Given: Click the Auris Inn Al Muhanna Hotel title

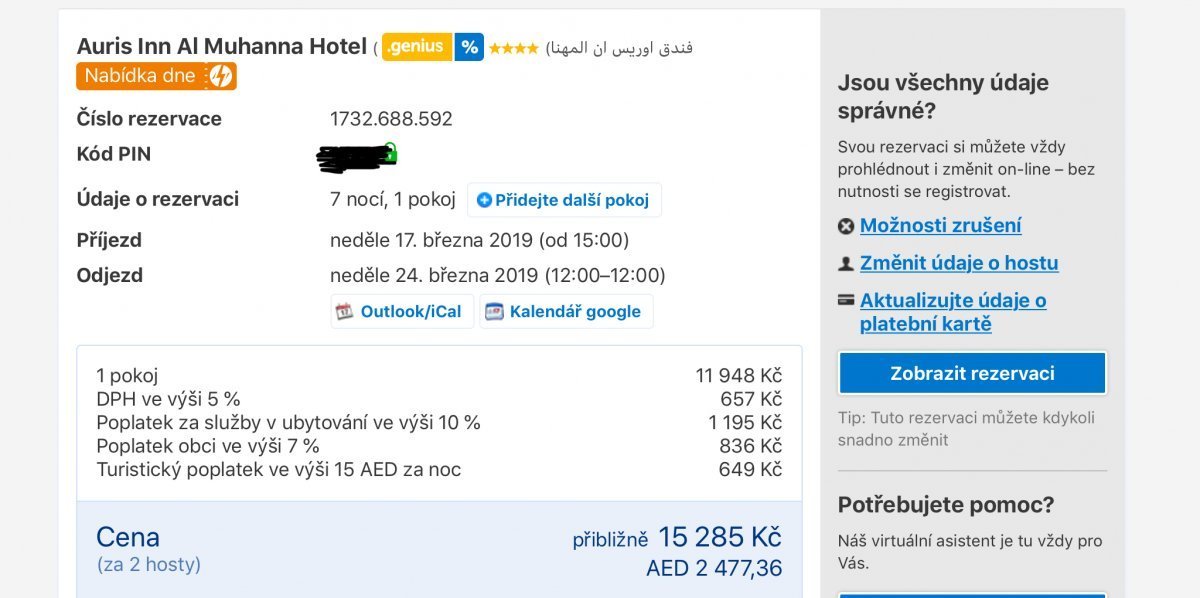Looking at the screenshot, I should click(221, 46).
